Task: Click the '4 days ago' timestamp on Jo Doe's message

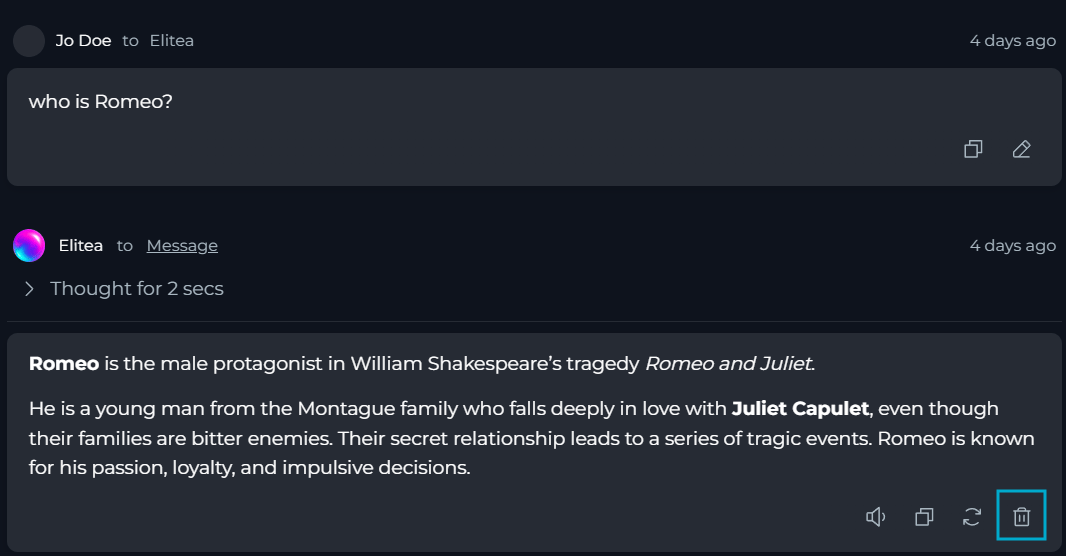Action: pyautogui.click(x=1012, y=41)
